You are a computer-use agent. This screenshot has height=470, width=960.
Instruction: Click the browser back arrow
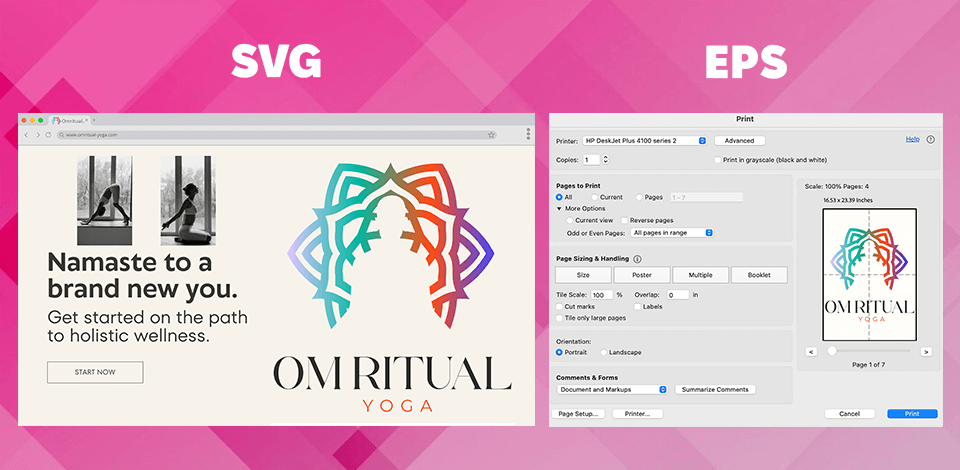point(26,135)
